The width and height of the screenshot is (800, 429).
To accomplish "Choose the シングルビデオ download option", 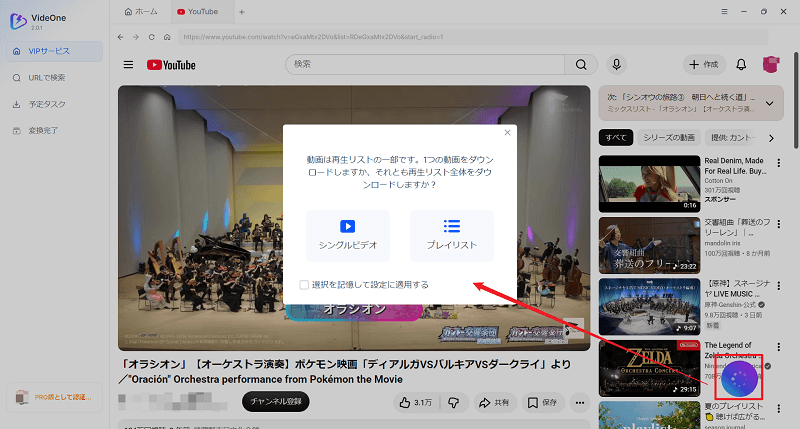I will point(348,236).
